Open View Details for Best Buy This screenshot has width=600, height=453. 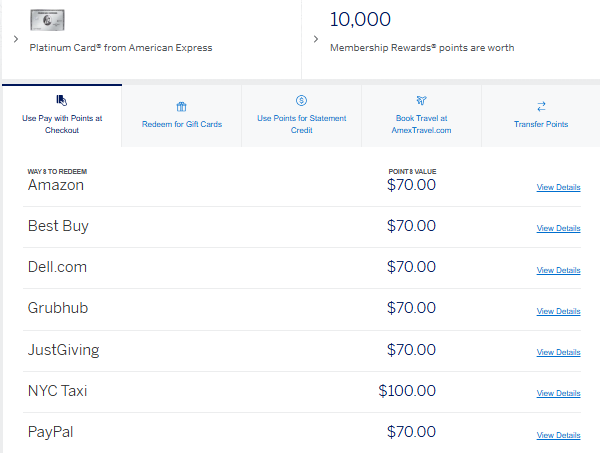(558, 228)
